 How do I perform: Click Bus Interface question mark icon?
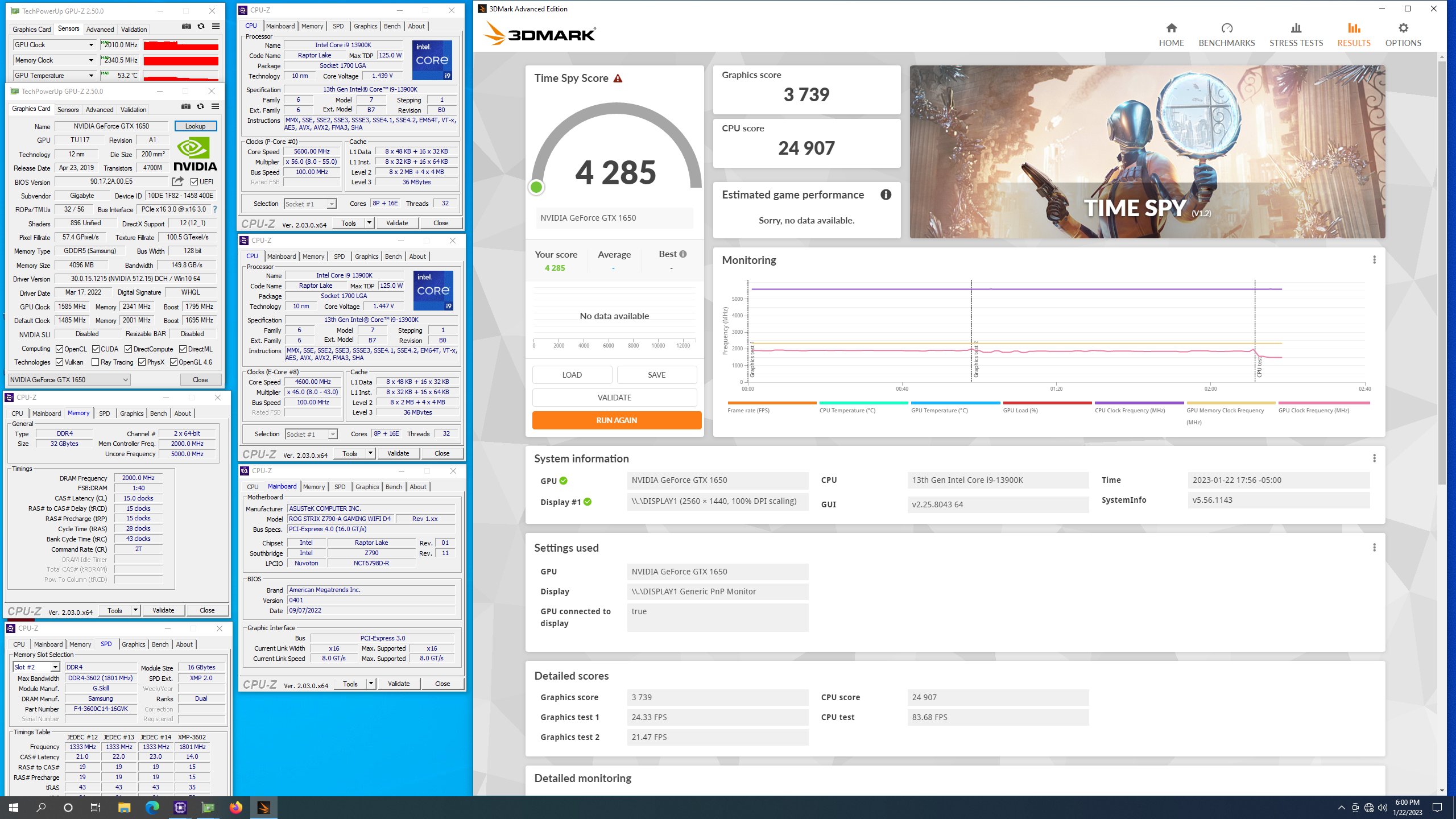click(x=215, y=209)
